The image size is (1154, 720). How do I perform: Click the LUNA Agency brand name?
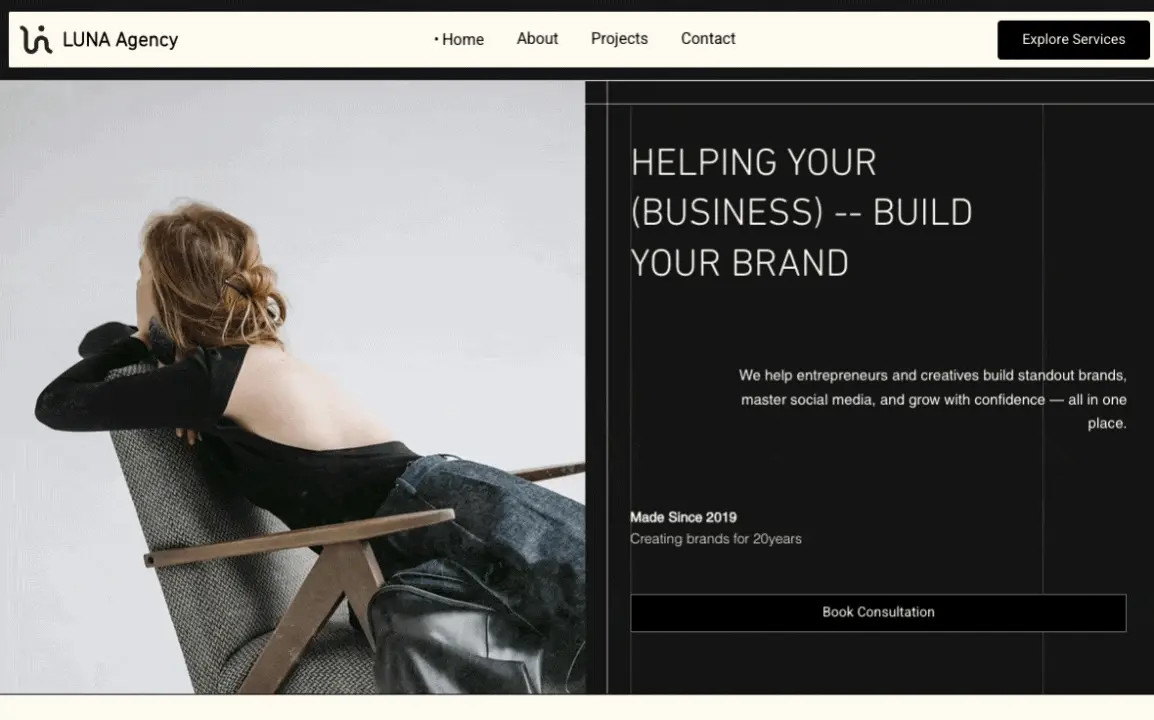pos(120,40)
